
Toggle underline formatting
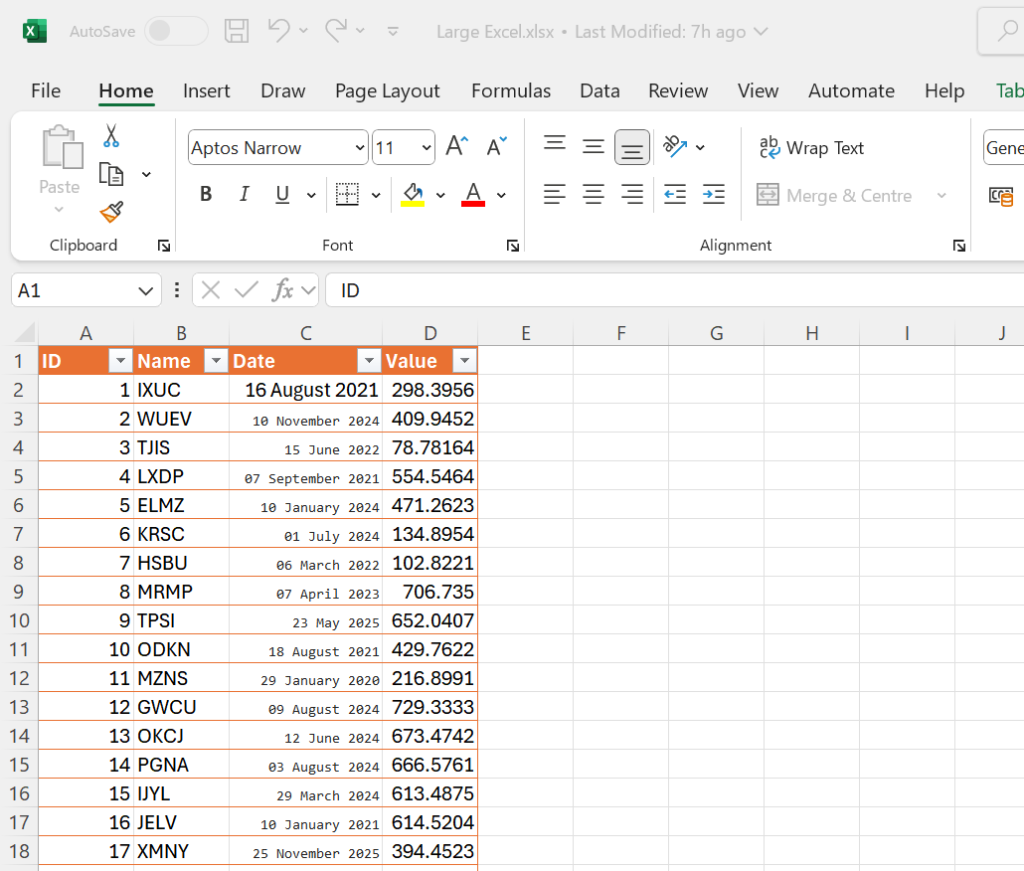pyautogui.click(x=282, y=194)
